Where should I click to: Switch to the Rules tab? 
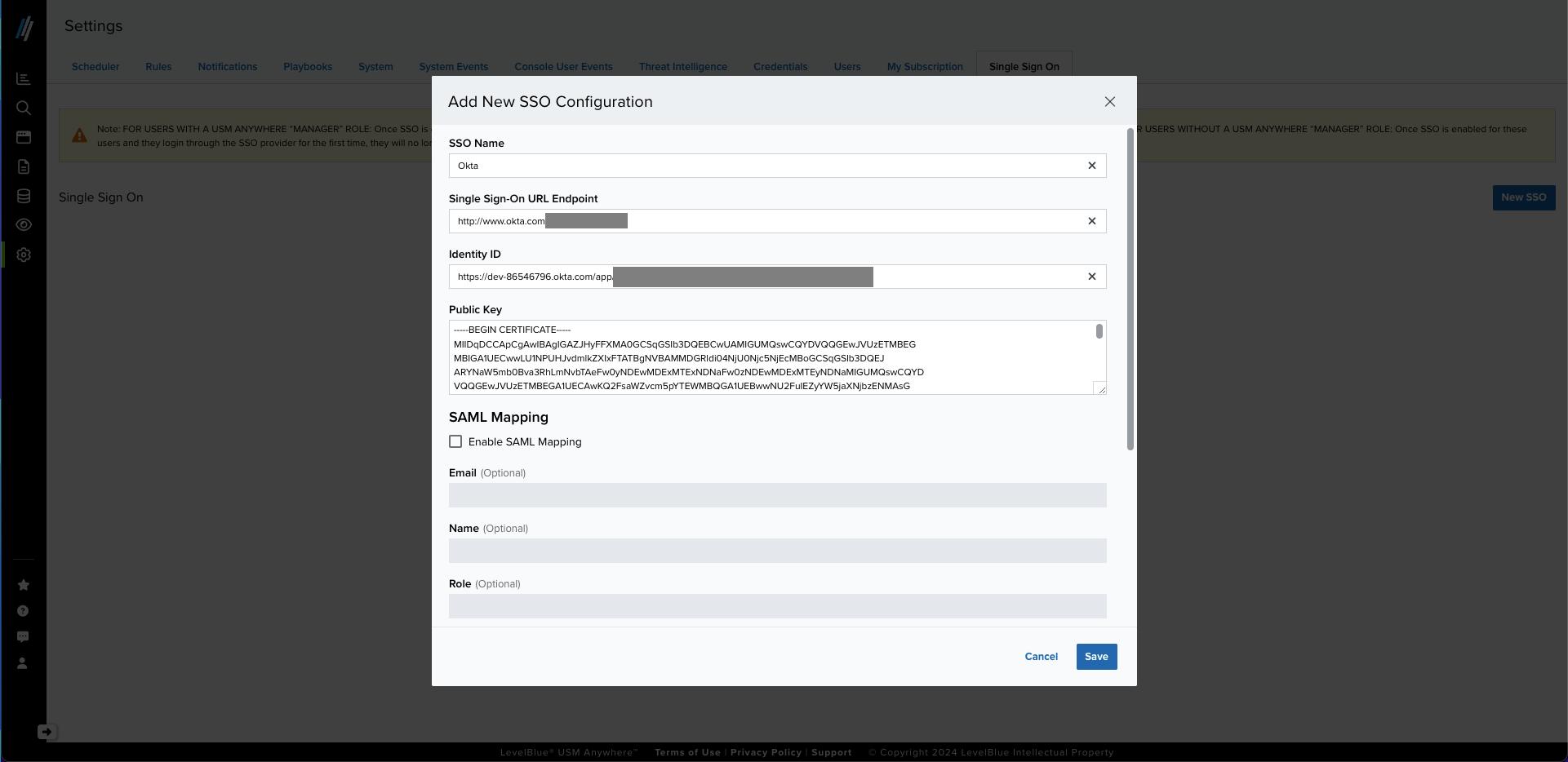pyautogui.click(x=158, y=67)
